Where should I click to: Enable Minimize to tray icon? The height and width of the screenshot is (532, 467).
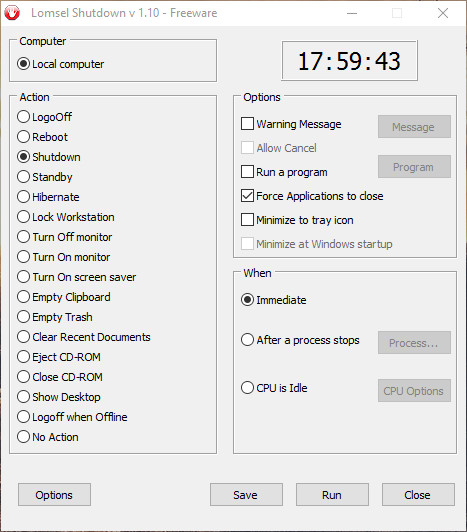pos(247,220)
